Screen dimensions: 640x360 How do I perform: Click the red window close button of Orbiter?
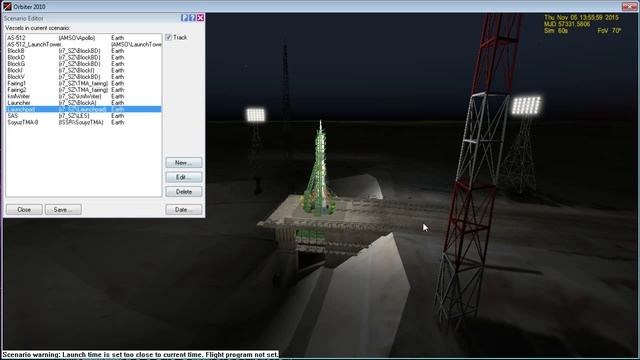[629, 6]
